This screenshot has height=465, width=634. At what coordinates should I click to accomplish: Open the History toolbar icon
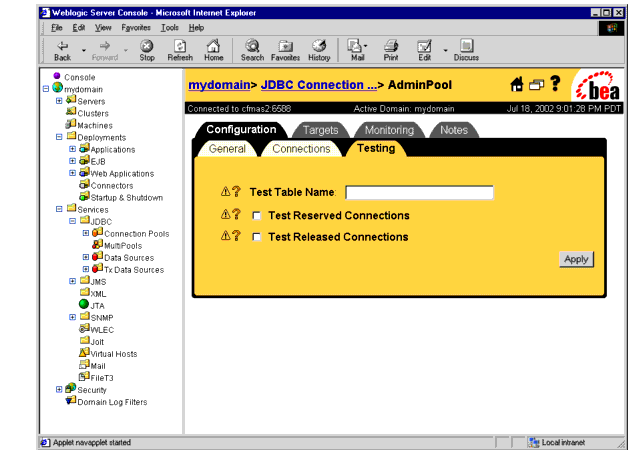(x=319, y=51)
